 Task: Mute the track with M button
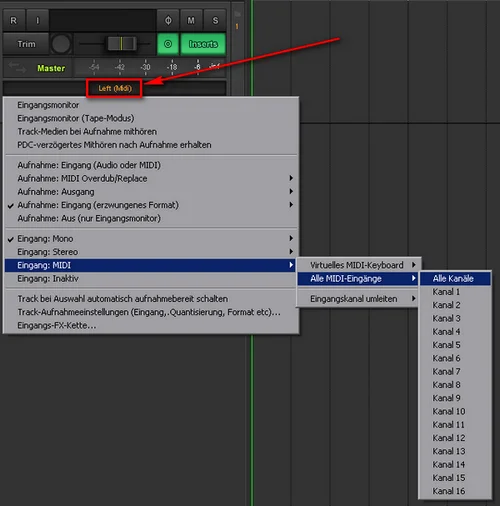[x=191, y=21]
